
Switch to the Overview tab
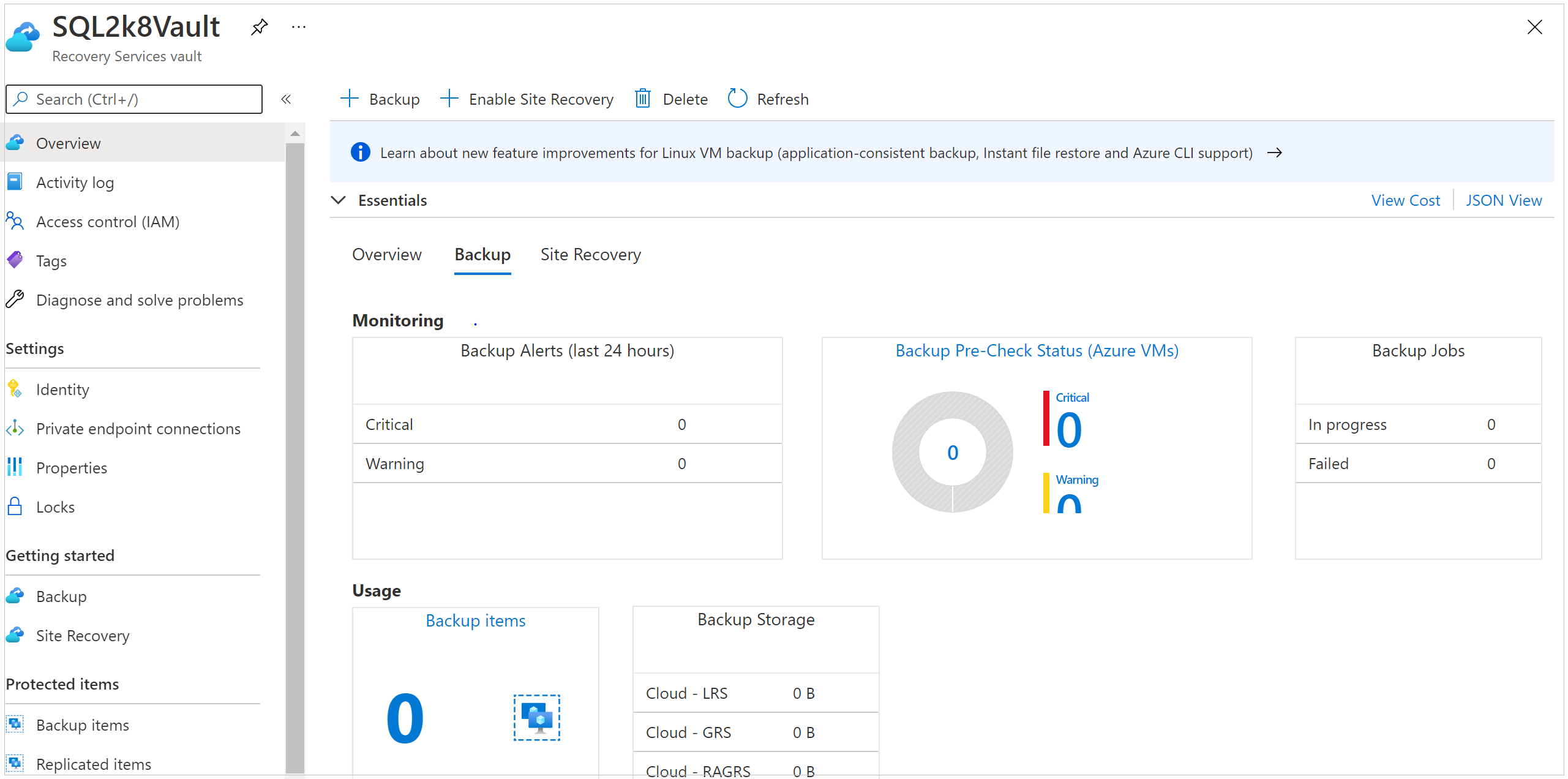tap(386, 254)
